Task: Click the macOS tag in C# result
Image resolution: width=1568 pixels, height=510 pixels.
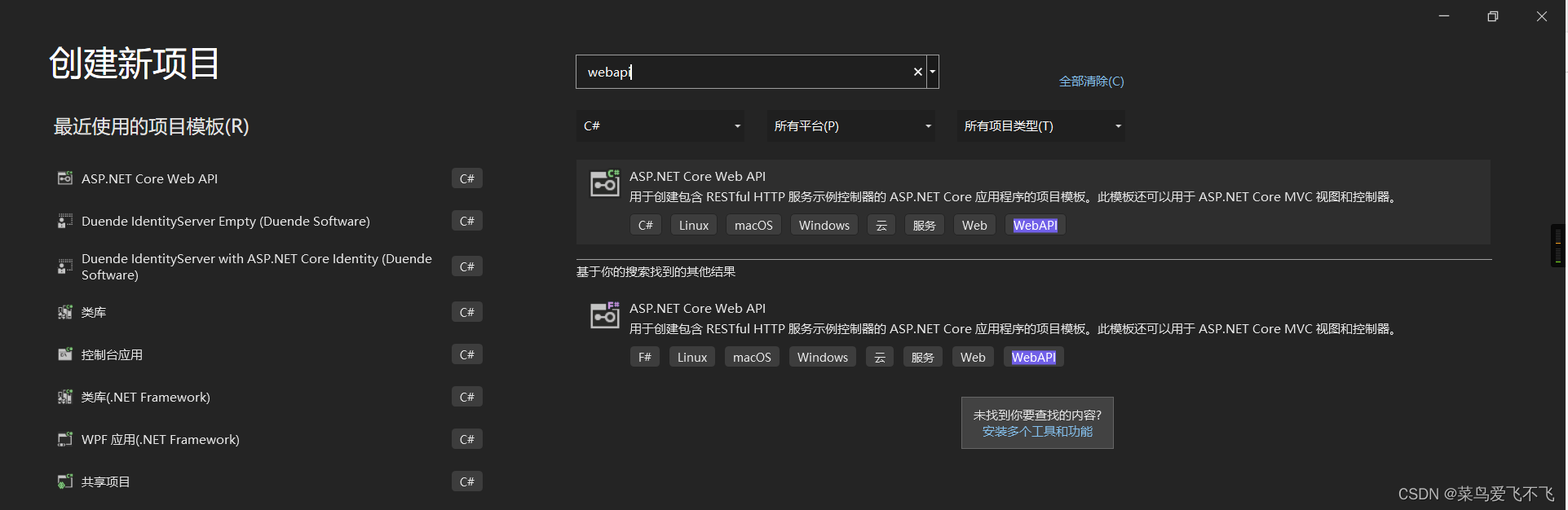Action: 753,226
